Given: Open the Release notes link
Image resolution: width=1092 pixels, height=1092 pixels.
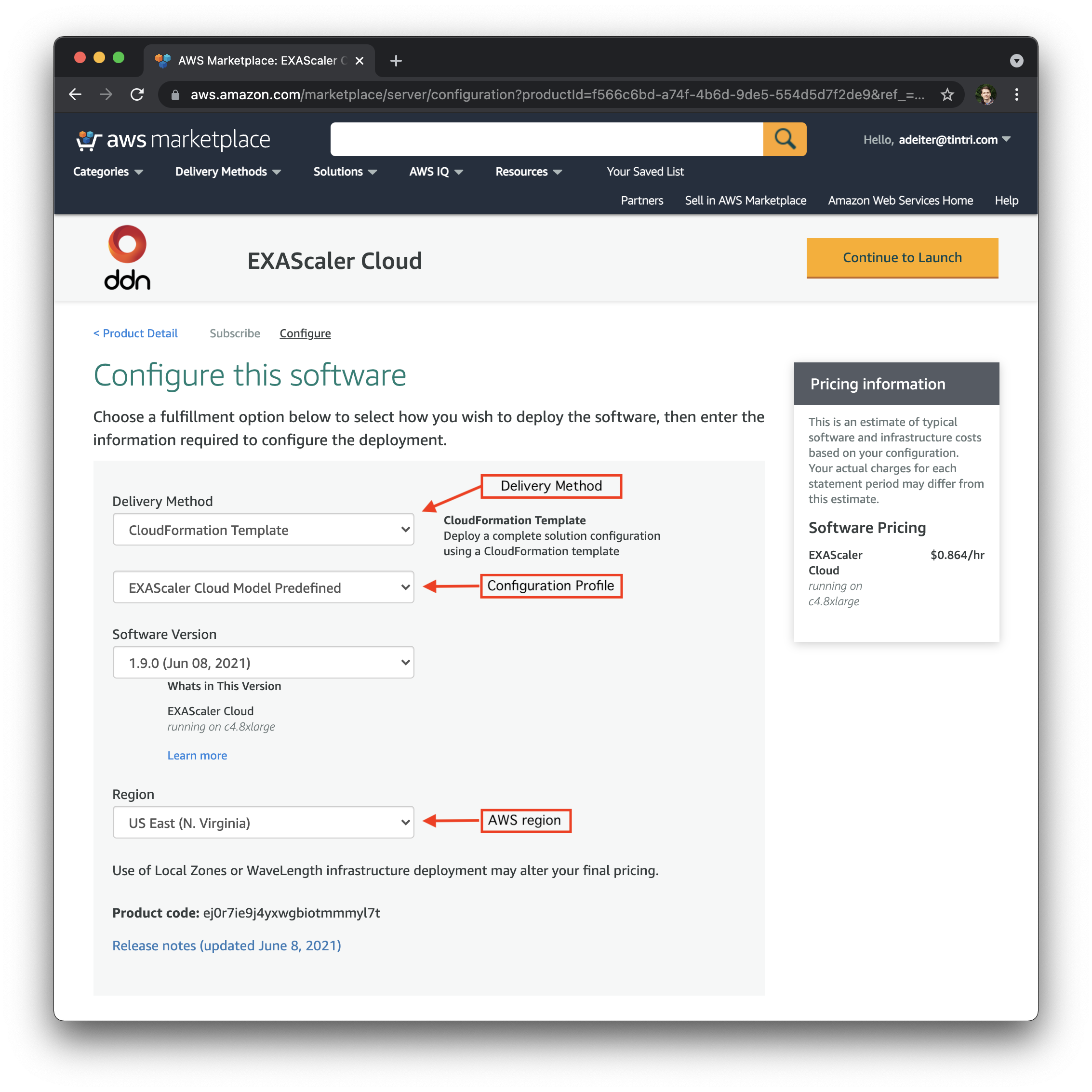Looking at the screenshot, I should (x=226, y=946).
